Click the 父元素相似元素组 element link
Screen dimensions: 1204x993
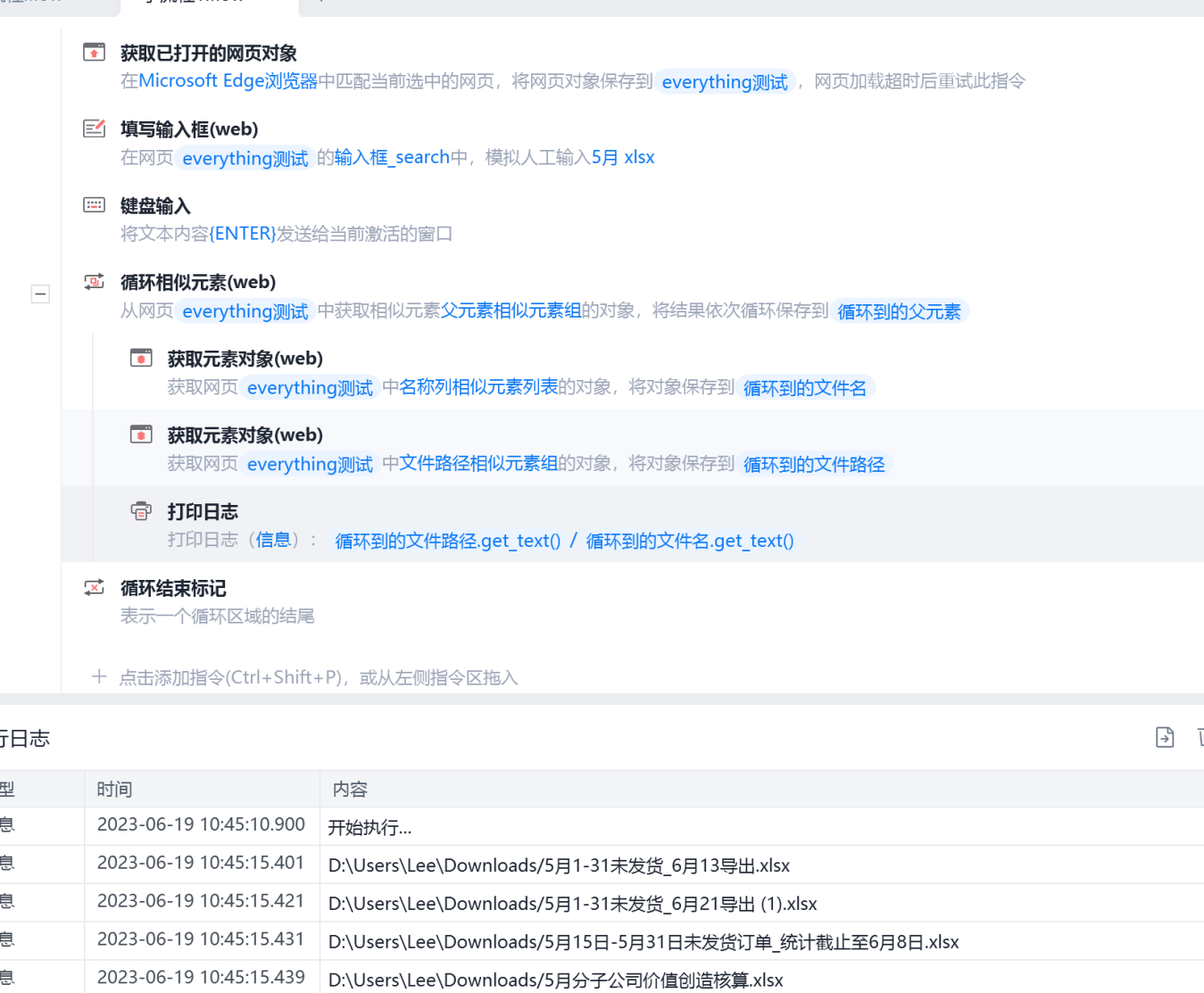pos(511,310)
